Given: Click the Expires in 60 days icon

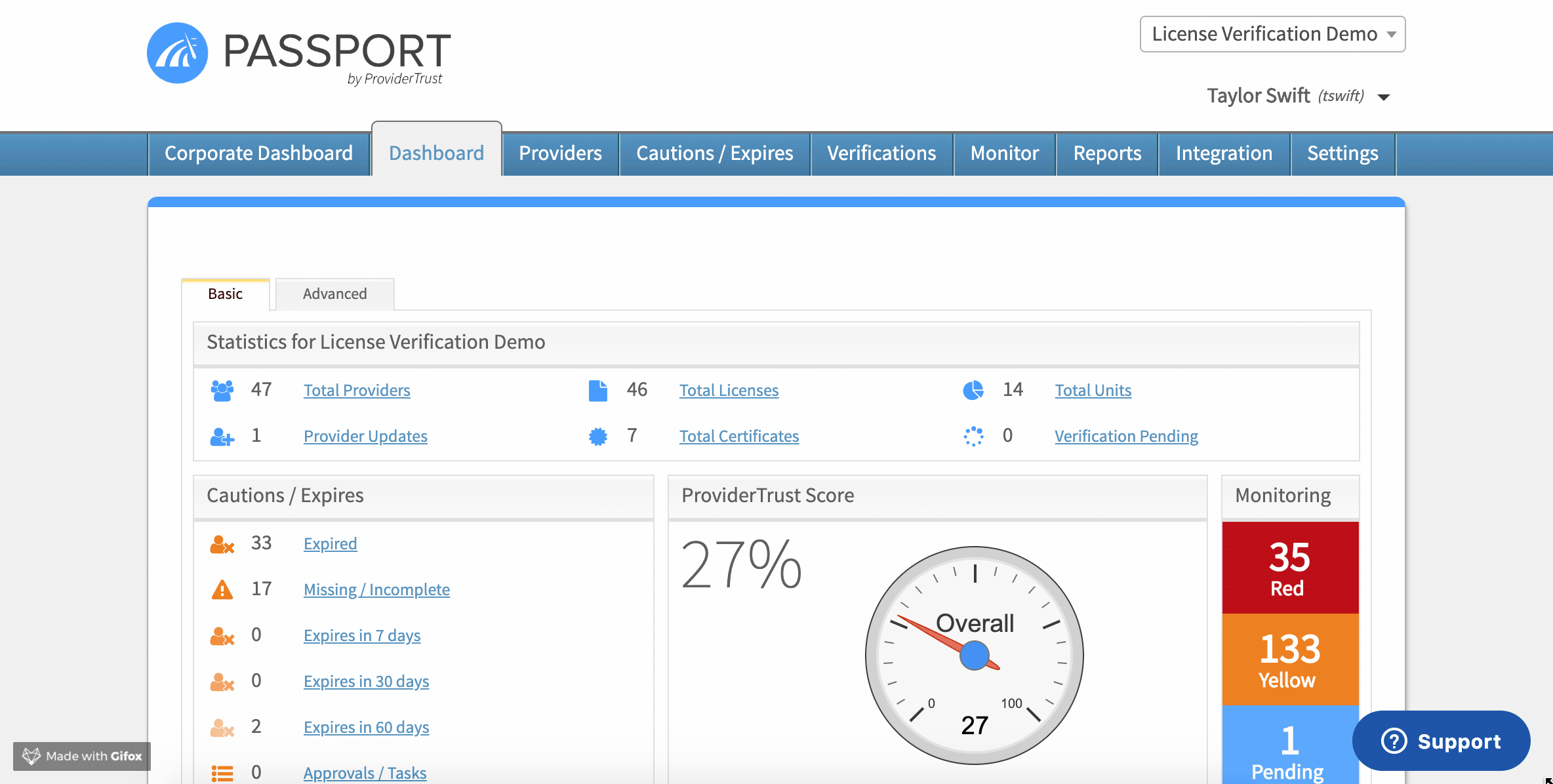Looking at the screenshot, I should click(x=222, y=728).
